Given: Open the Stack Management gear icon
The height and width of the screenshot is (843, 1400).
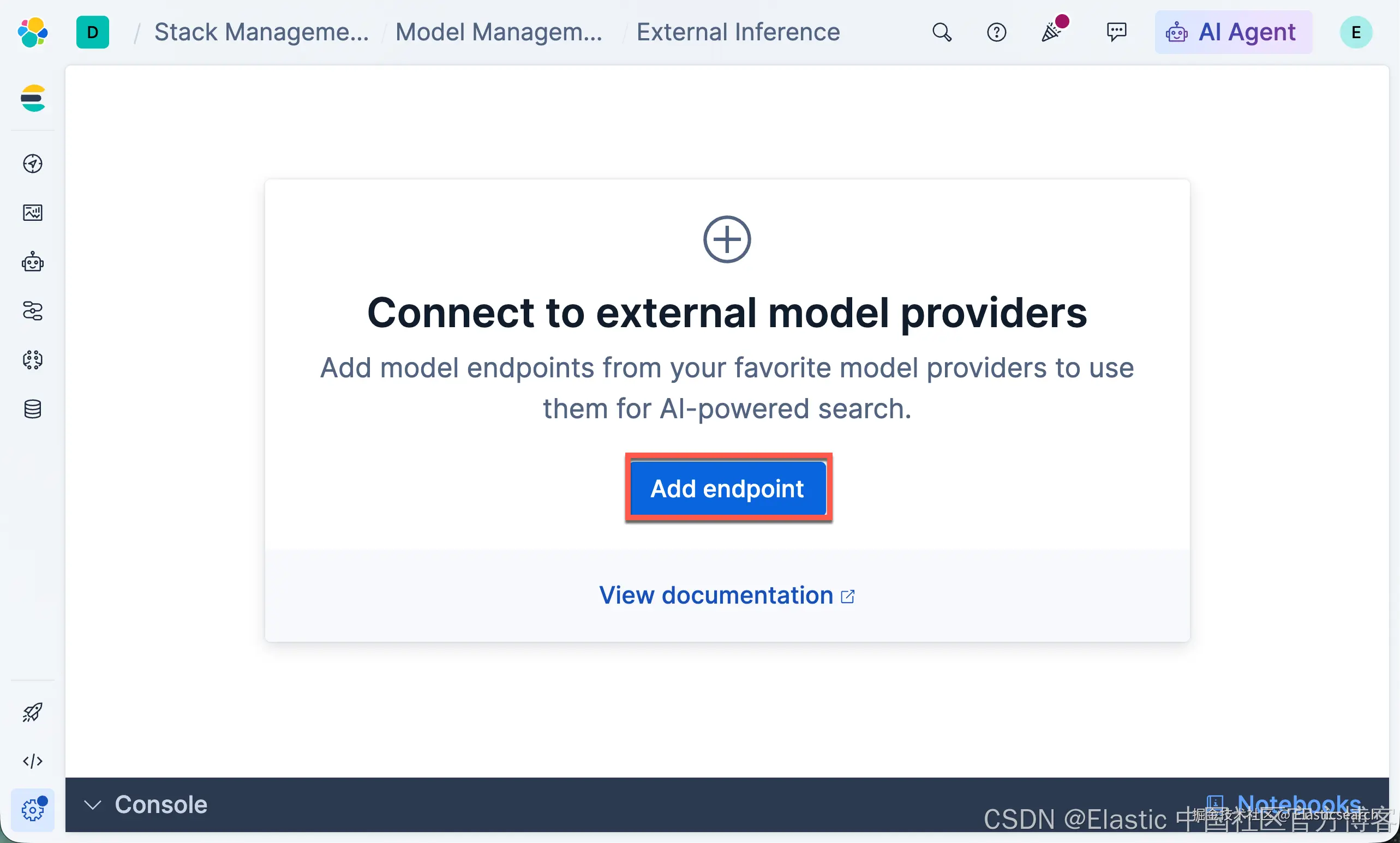Looking at the screenshot, I should [33, 810].
